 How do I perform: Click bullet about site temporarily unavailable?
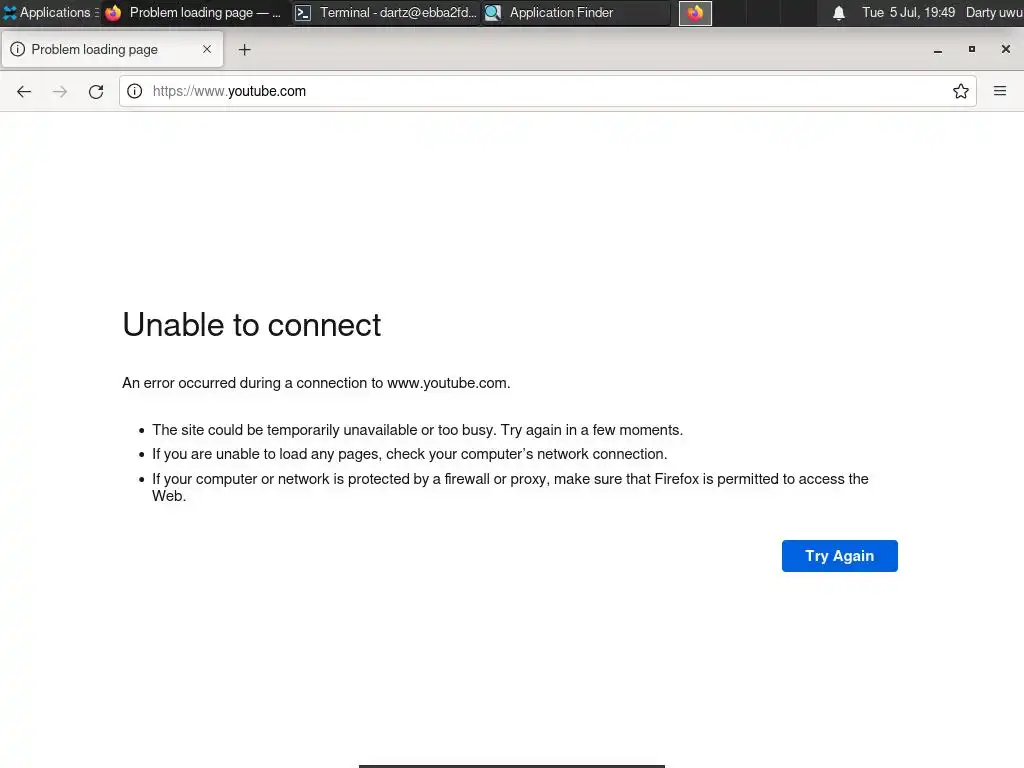click(x=417, y=430)
